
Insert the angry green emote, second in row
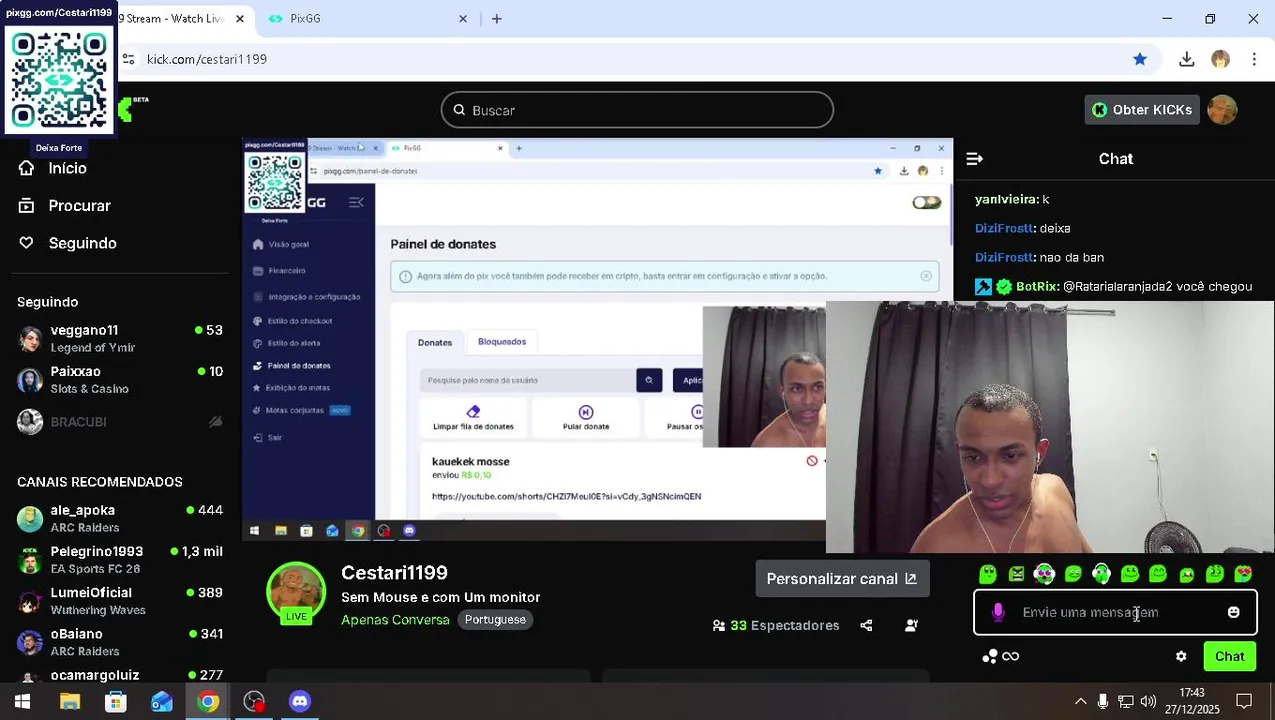(1016, 574)
